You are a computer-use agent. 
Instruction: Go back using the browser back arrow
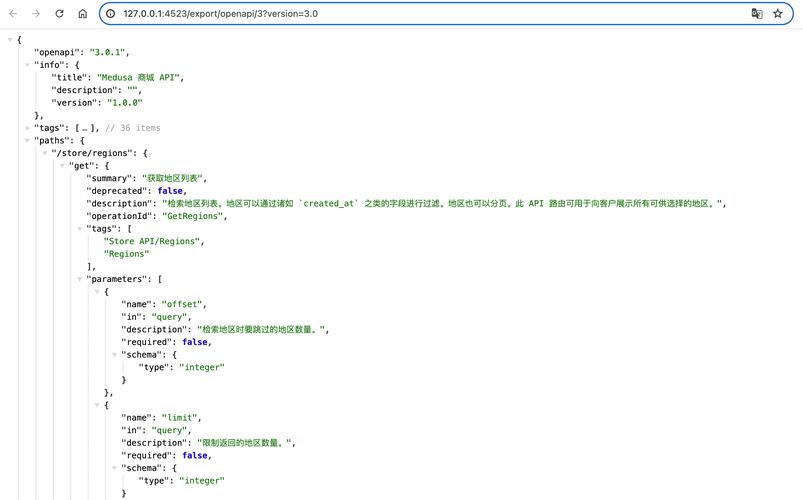pos(13,14)
